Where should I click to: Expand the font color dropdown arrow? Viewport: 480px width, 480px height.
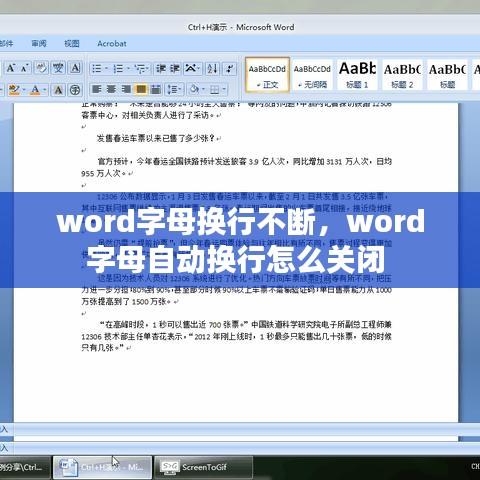pos(44,90)
